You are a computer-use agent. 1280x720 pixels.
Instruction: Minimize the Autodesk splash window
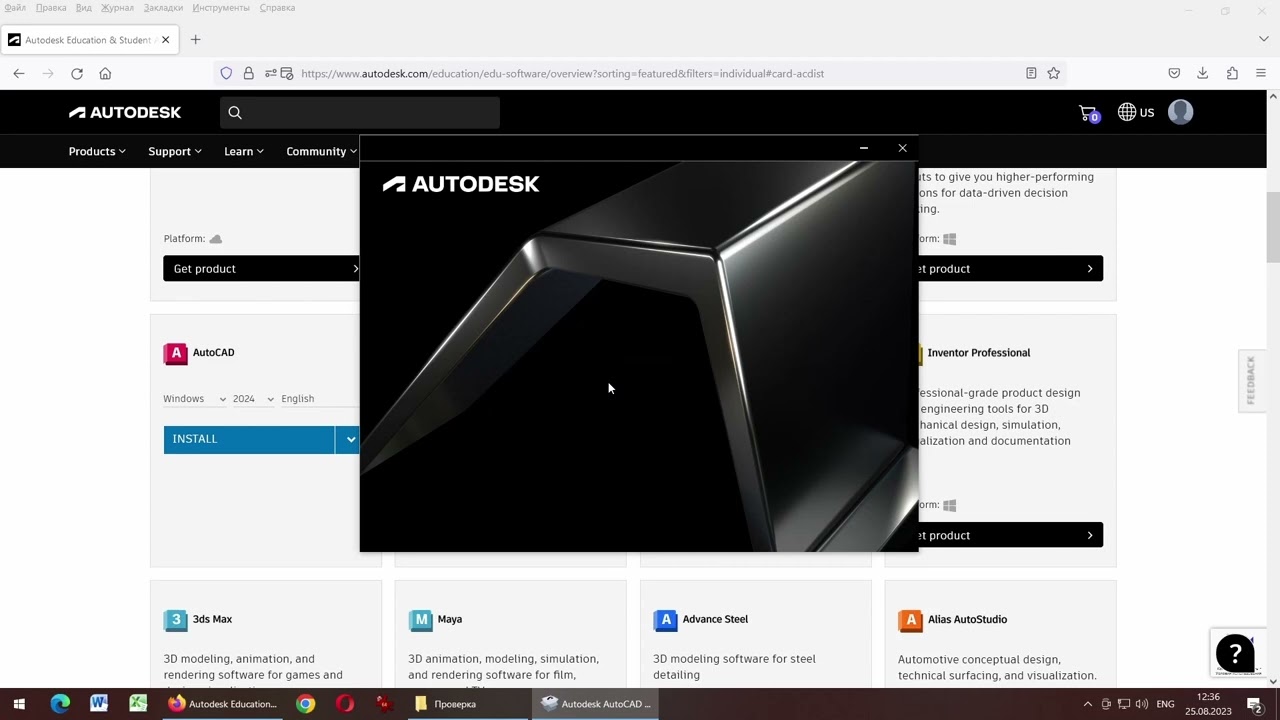pyautogui.click(x=864, y=148)
